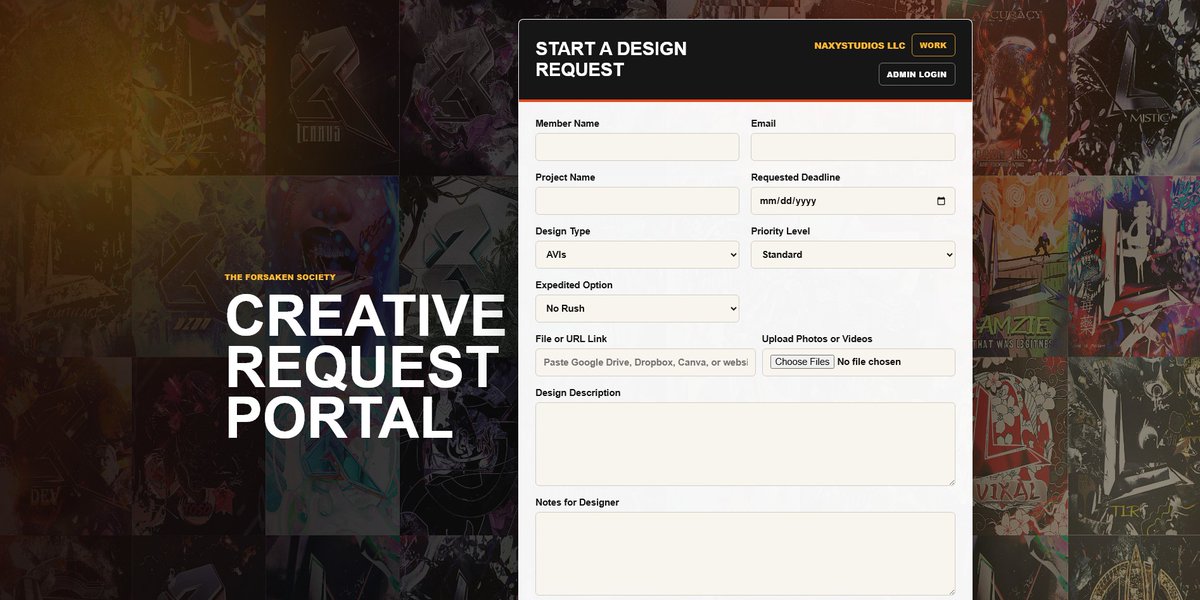Click the Design Description label

tap(578, 393)
